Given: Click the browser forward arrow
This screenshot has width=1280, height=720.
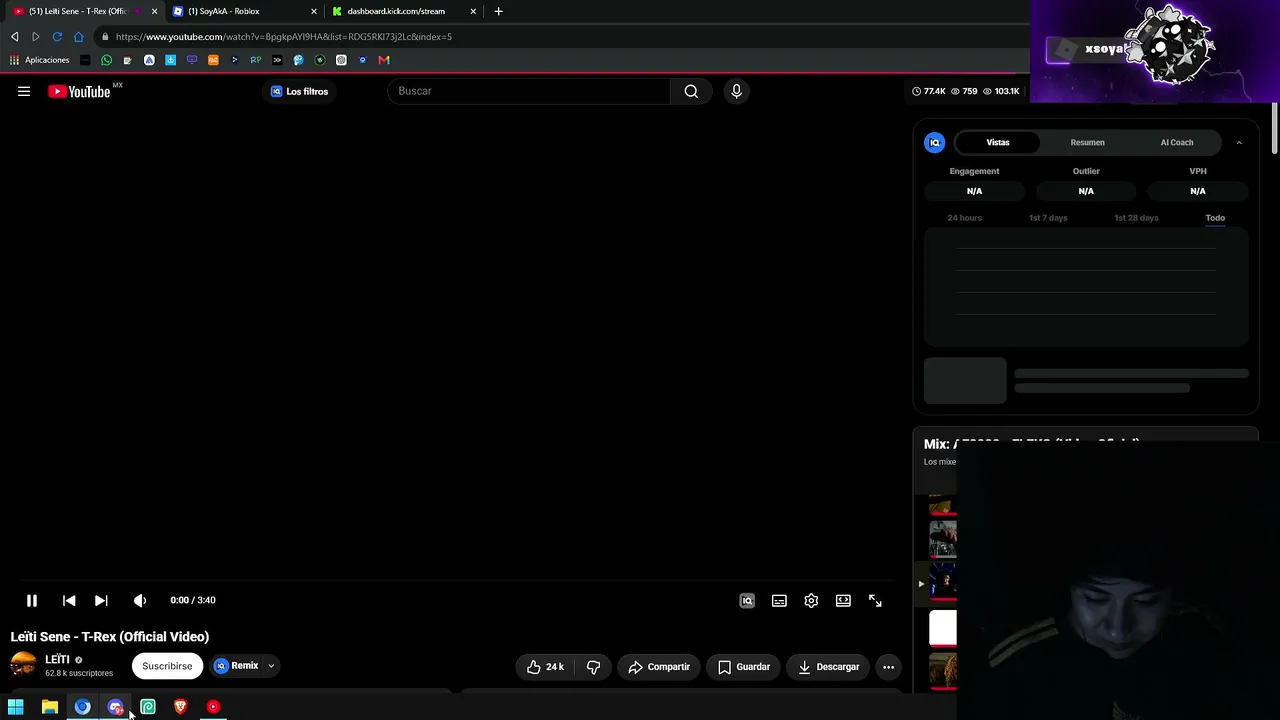Looking at the screenshot, I should pos(36,37).
